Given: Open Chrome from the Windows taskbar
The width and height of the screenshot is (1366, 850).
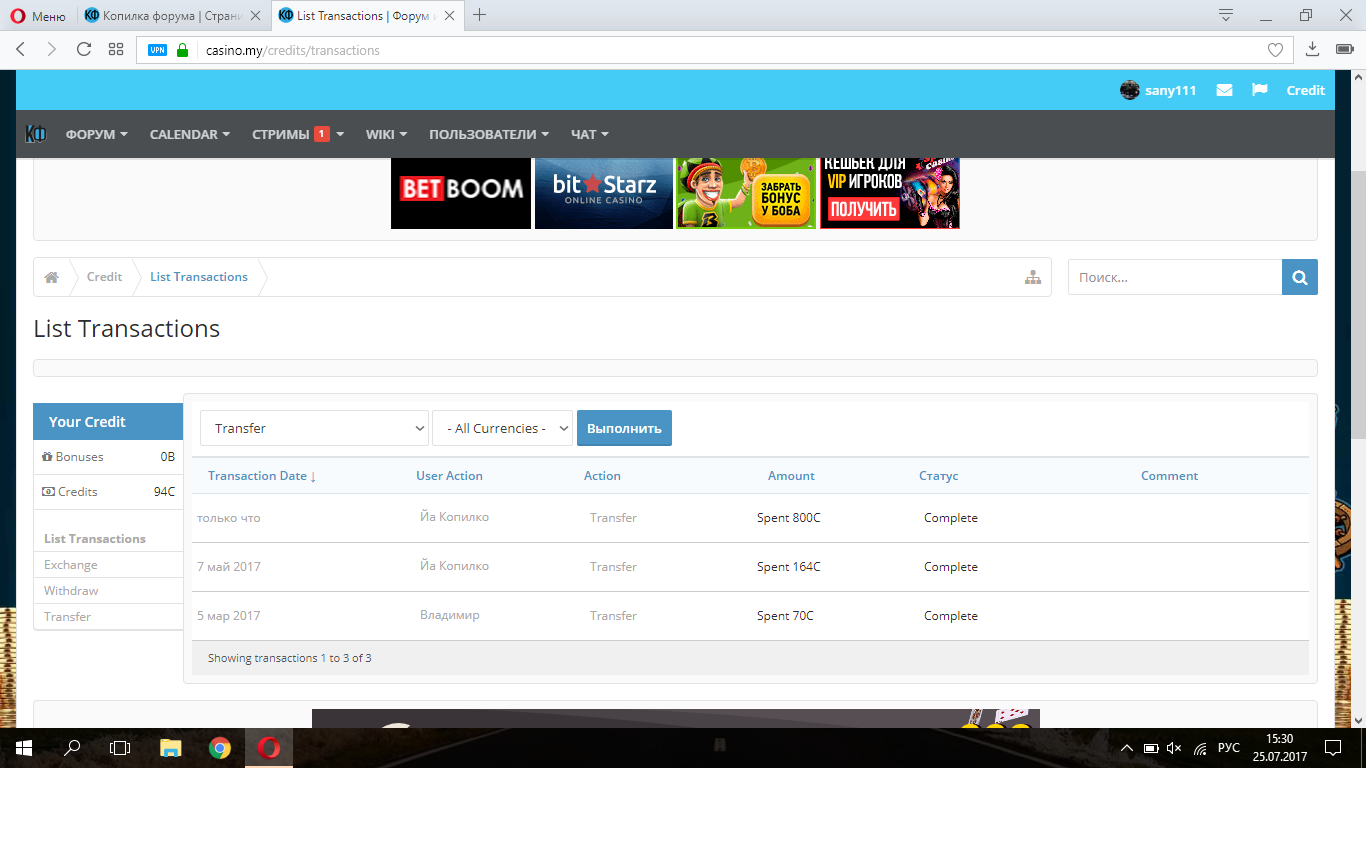Looking at the screenshot, I should (x=220, y=748).
